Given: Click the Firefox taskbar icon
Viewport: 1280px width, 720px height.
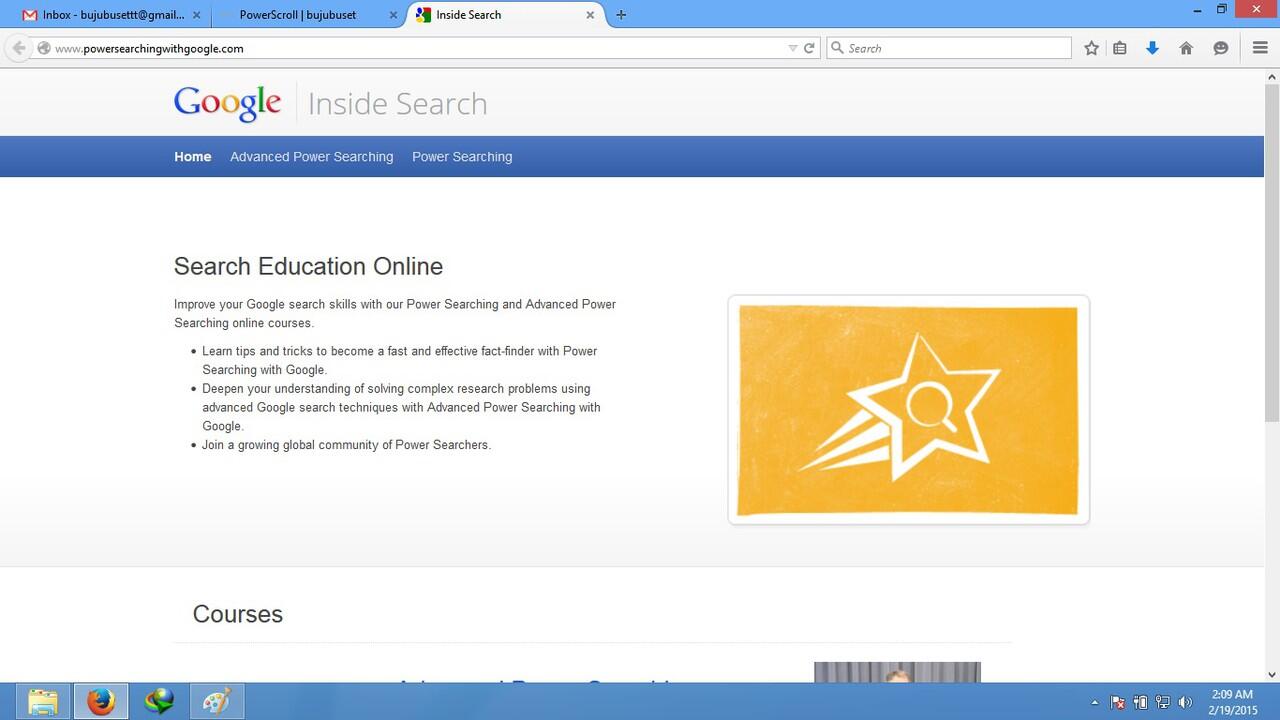Looking at the screenshot, I should point(101,702).
